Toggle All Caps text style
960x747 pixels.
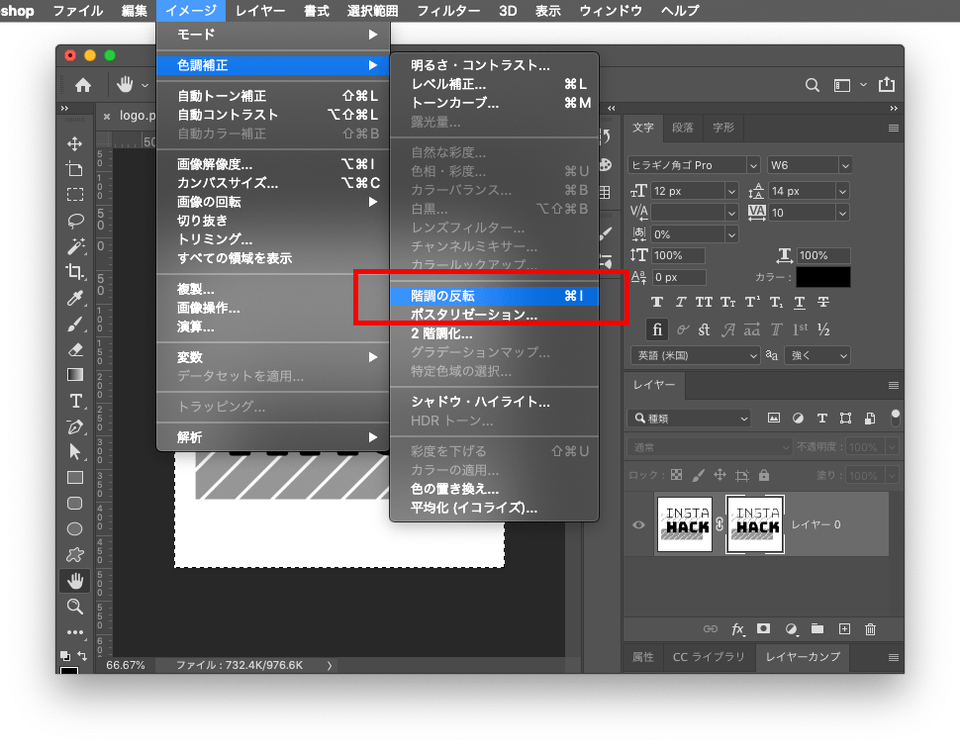703,302
